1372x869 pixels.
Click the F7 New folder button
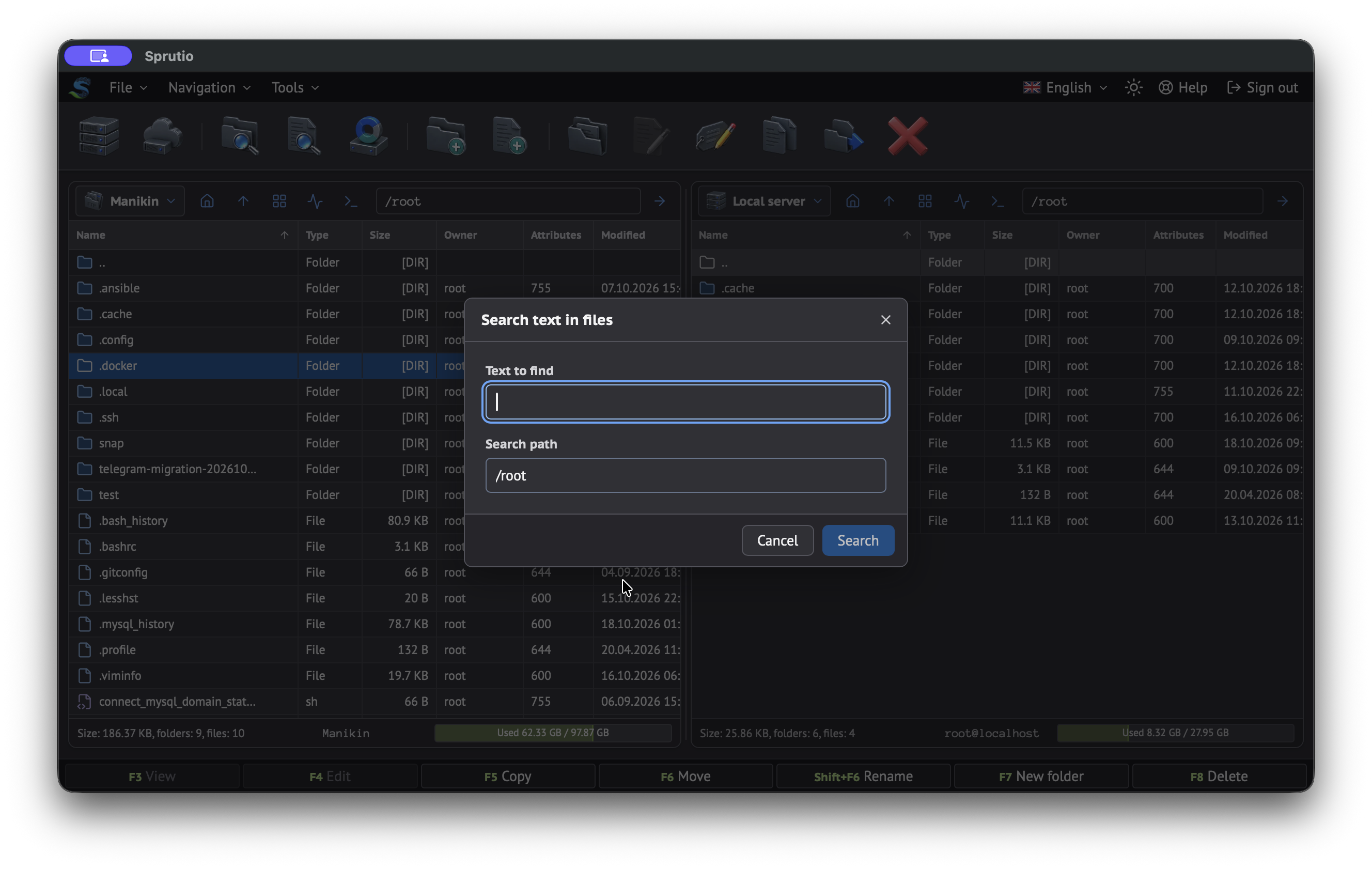(x=1041, y=776)
